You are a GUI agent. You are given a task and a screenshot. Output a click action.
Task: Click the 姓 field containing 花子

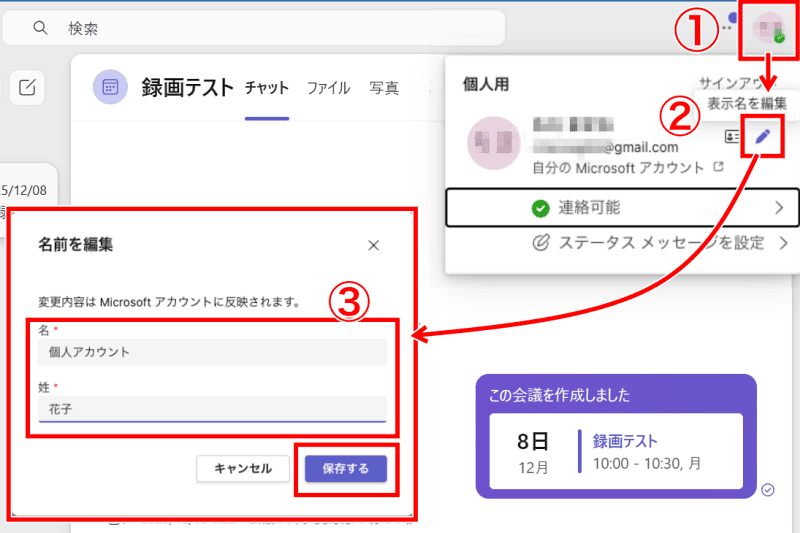click(x=212, y=408)
